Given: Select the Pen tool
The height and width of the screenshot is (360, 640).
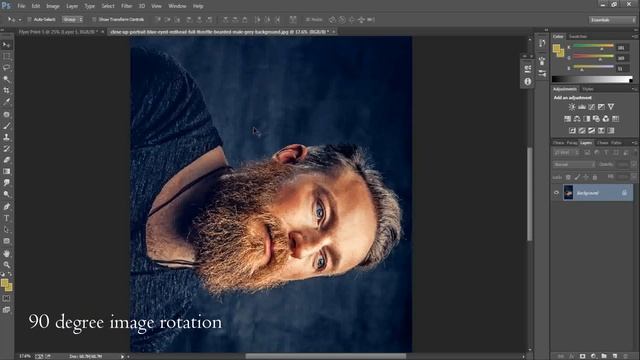Looking at the screenshot, I should tap(6, 207).
